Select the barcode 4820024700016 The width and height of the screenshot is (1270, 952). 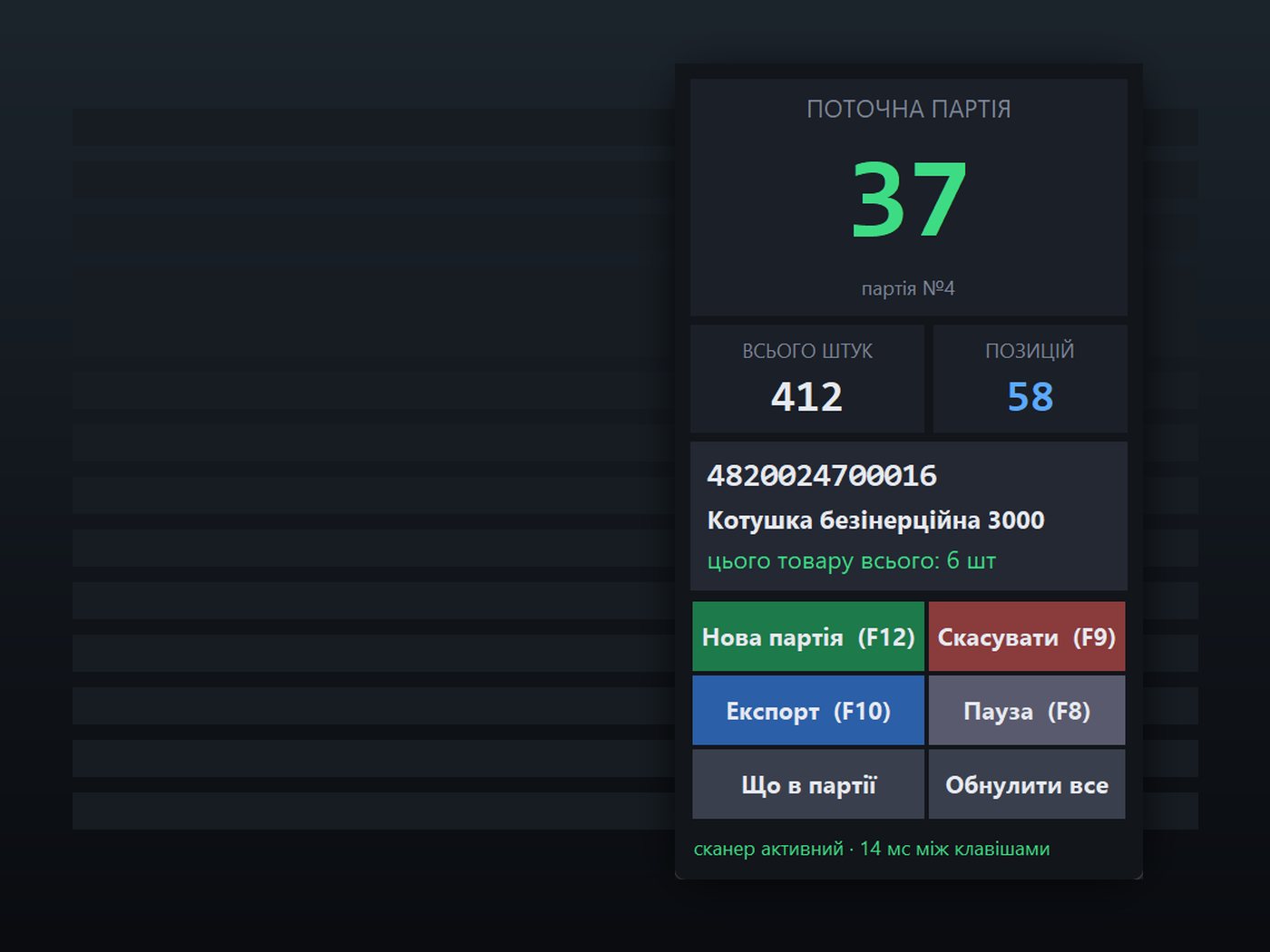[822, 475]
